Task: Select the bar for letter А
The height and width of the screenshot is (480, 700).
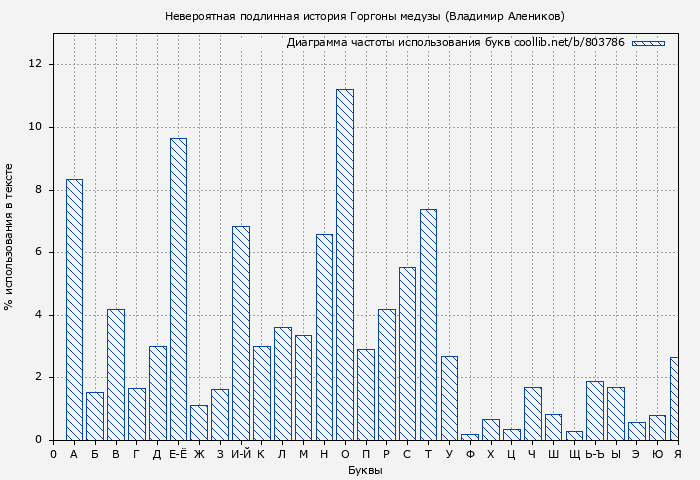Action: (x=74, y=310)
